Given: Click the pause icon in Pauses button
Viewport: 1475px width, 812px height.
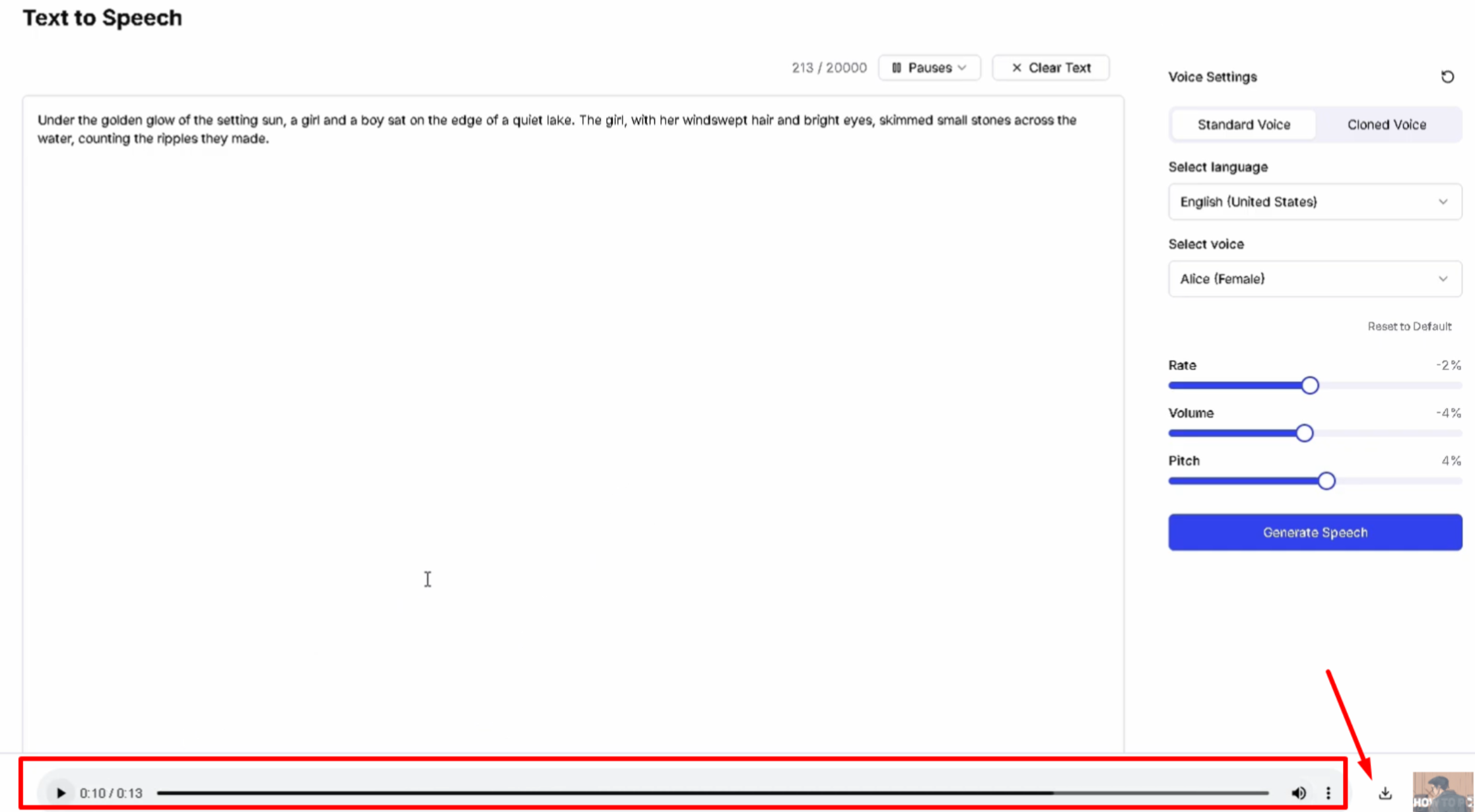Looking at the screenshot, I should [897, 67].
